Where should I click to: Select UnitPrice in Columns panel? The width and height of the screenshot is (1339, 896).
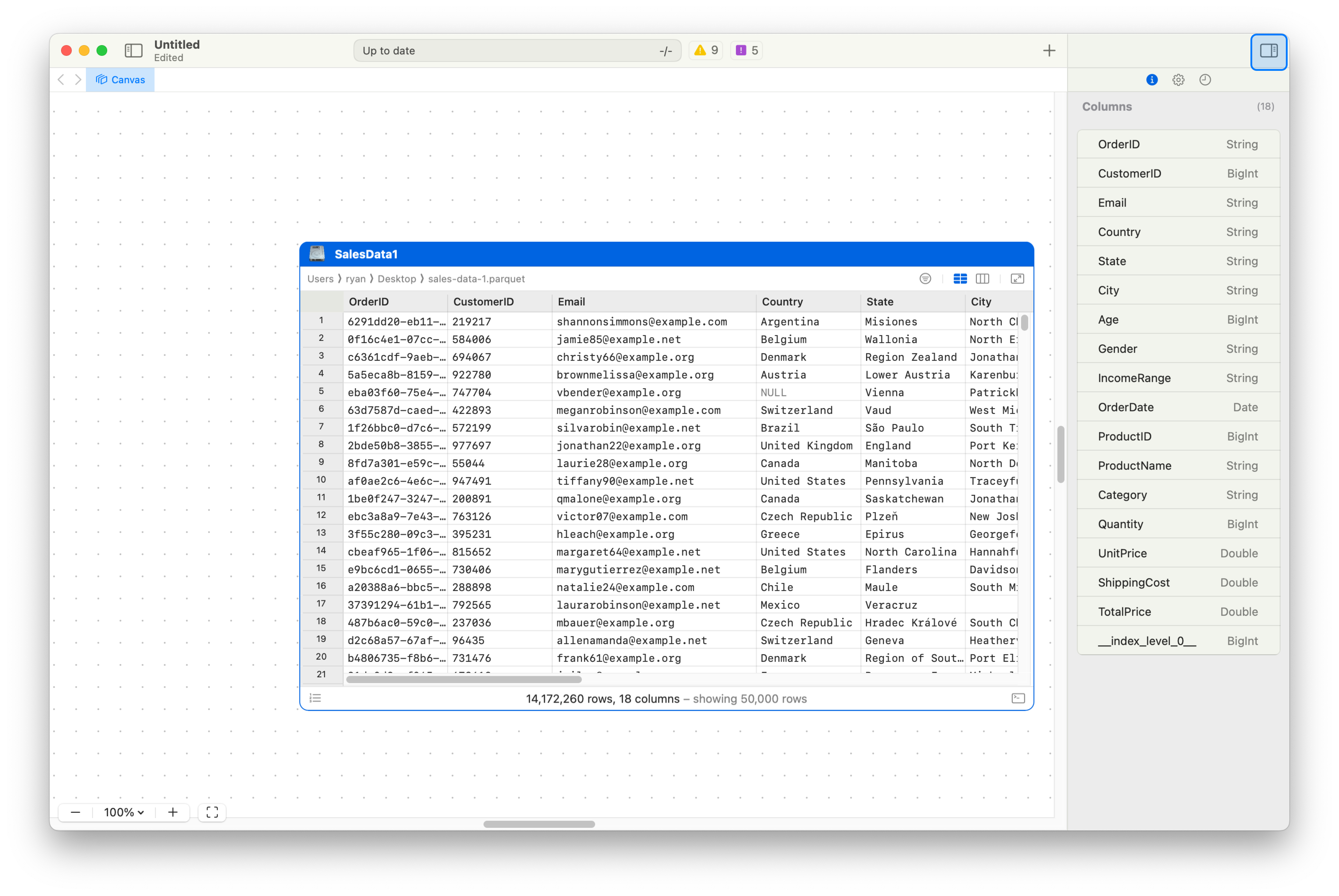tap(1178, 553)
